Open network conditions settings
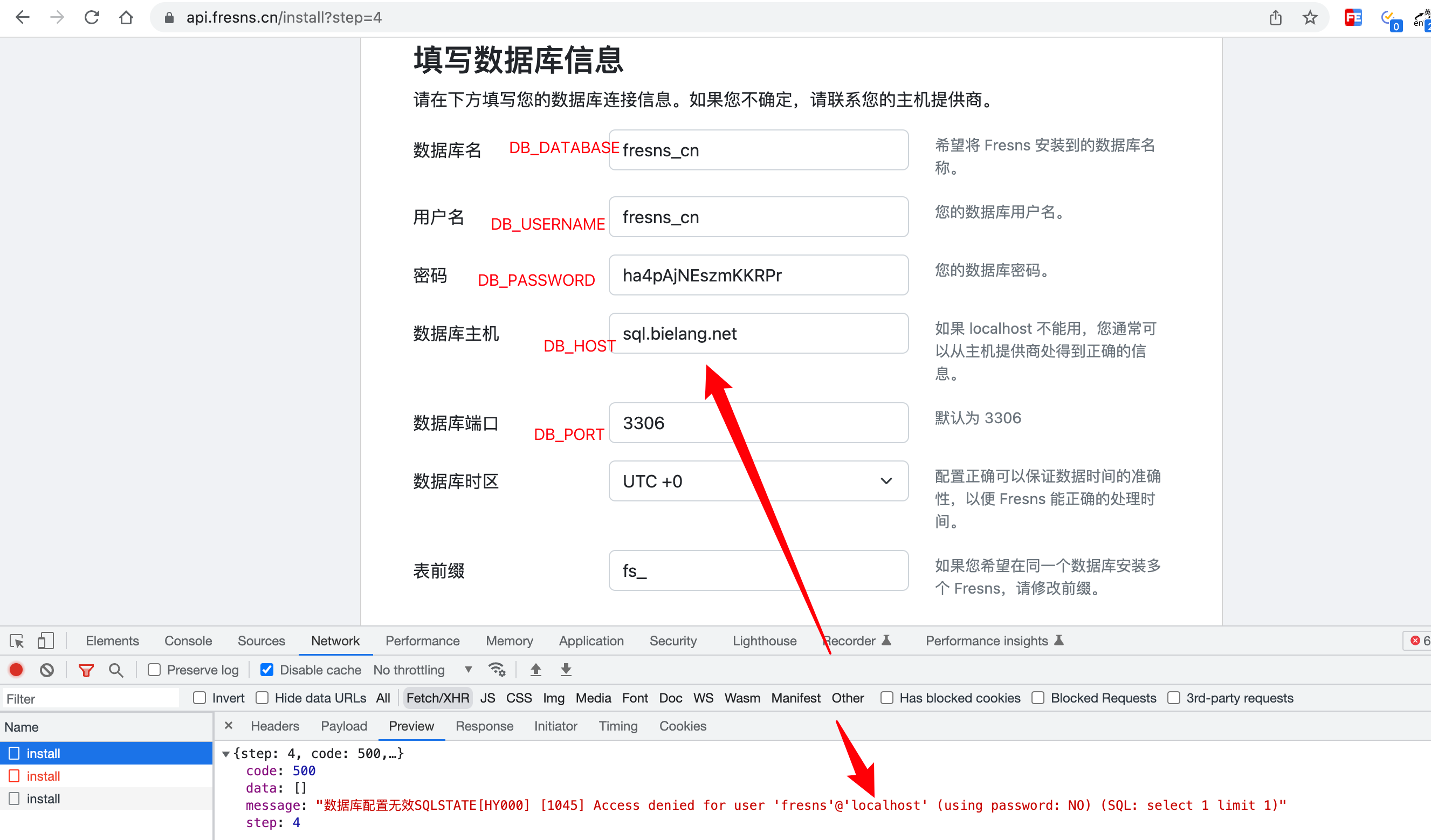Viewport: 1431px width, 840px height. pos(498,670)
